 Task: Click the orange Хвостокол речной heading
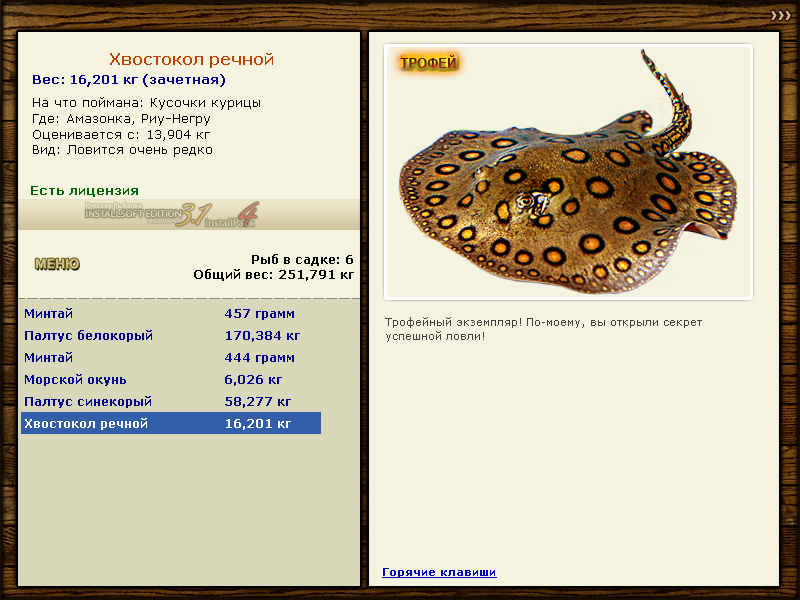click(191, 60)
